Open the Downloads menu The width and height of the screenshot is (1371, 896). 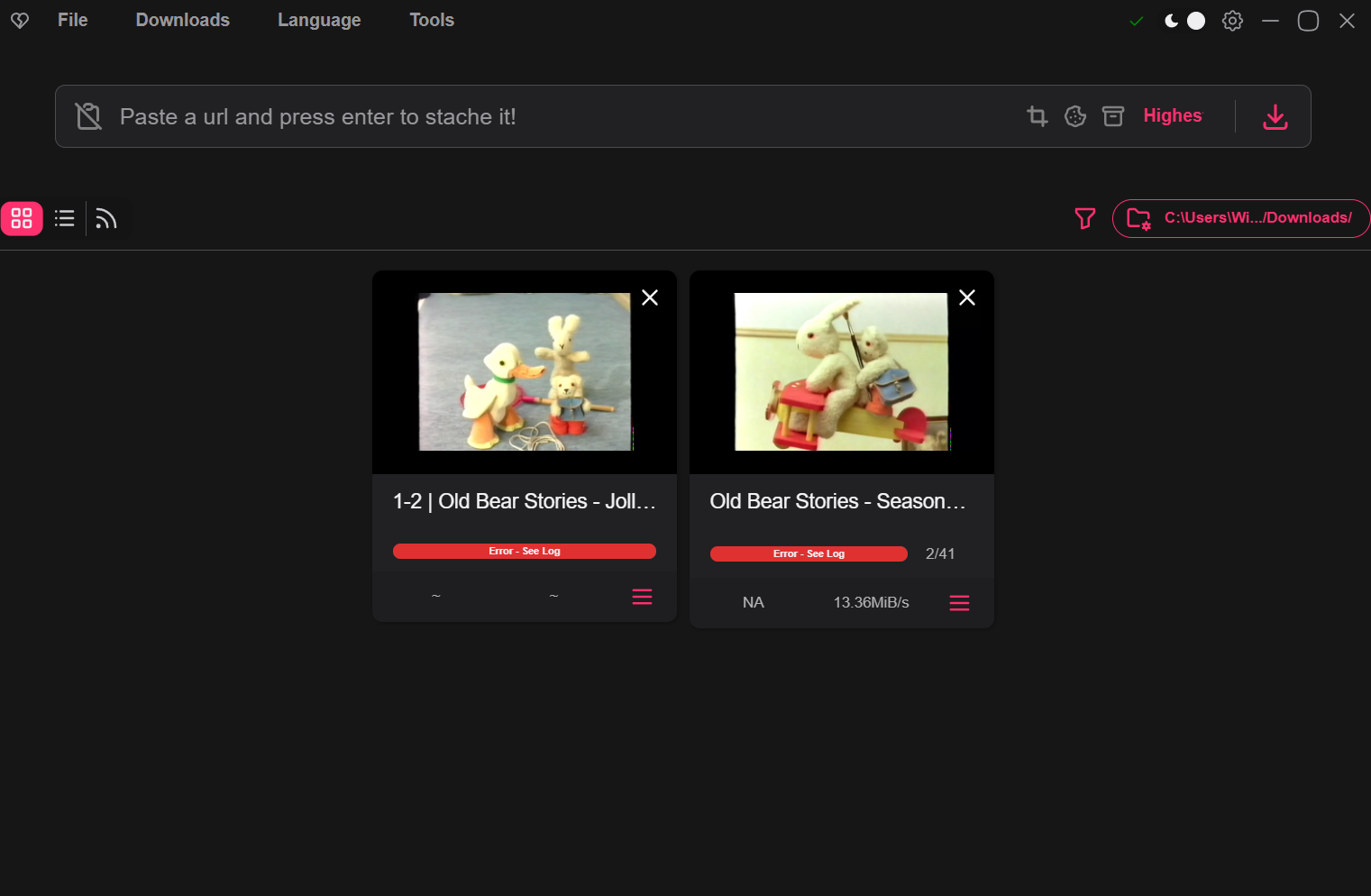click(x=183, y=20)
